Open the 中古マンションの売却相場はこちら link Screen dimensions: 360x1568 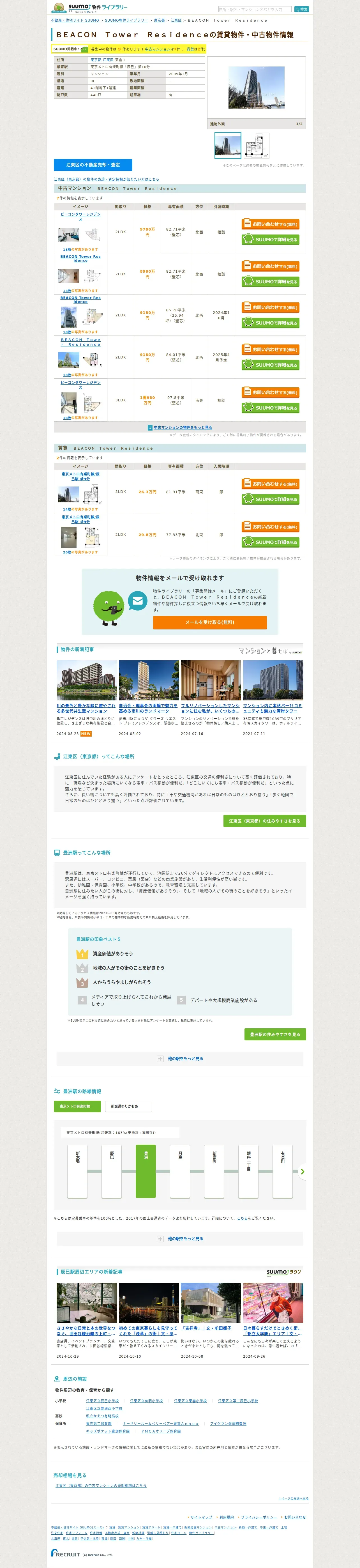[x=101, y=1485]
